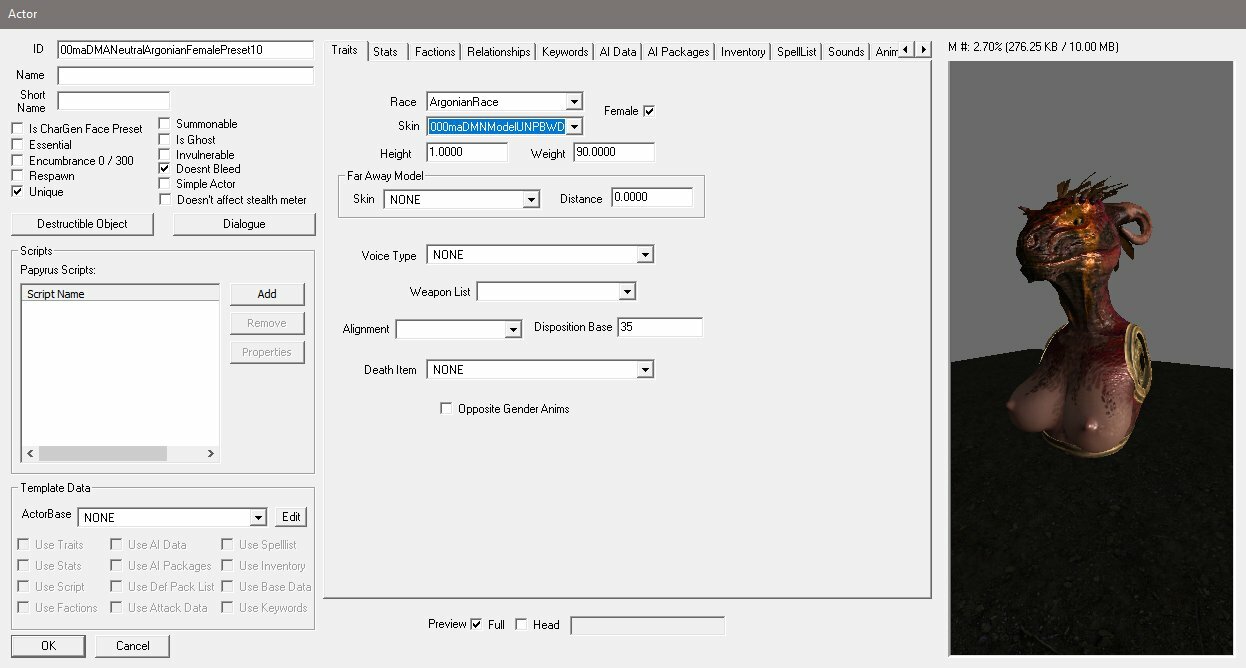Enable Doesn't affect stealth meter
The image size is (1246, 668).
[165, 200]
